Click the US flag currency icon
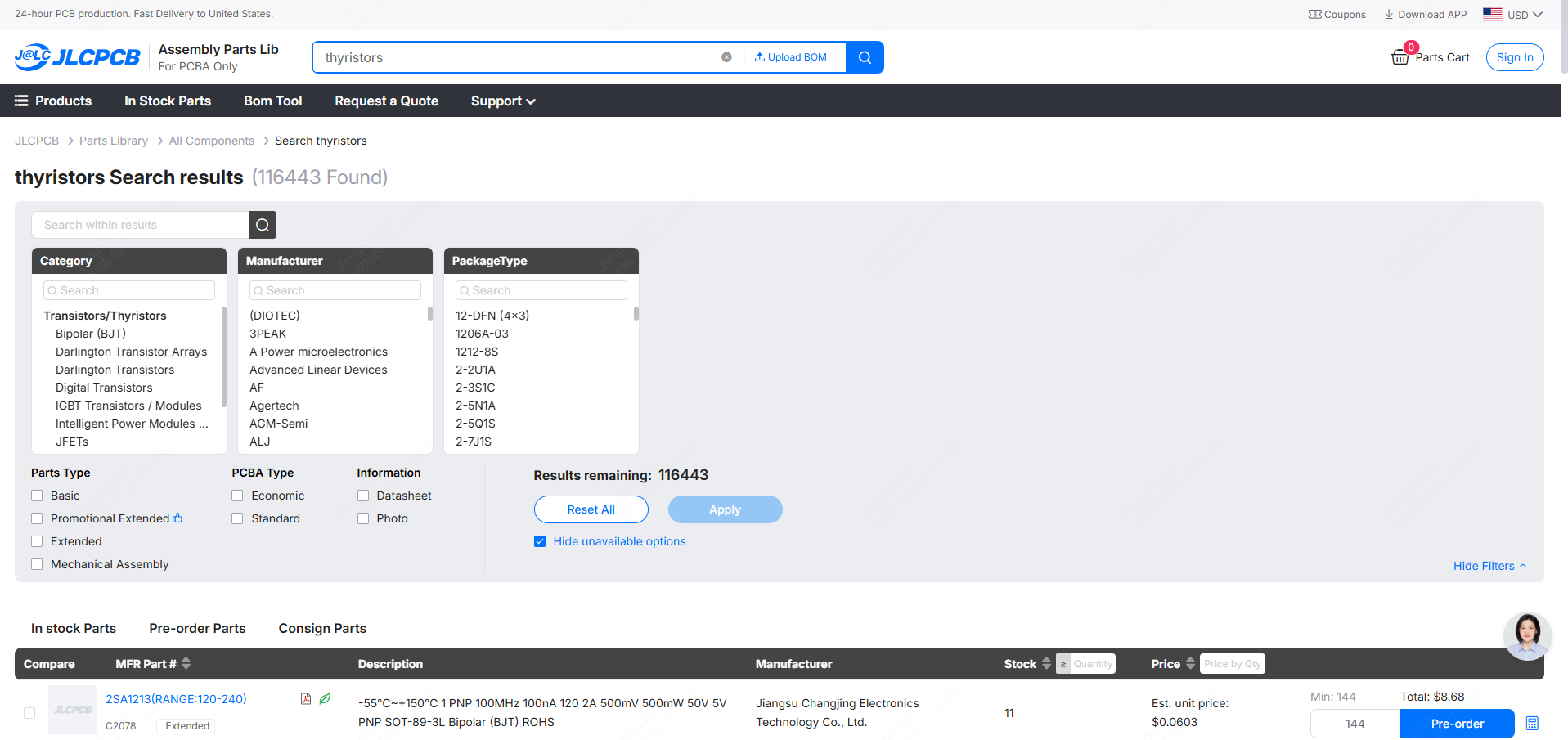Image resolution: width=1568 pixels, height=740 pixels. (1493, 15)
